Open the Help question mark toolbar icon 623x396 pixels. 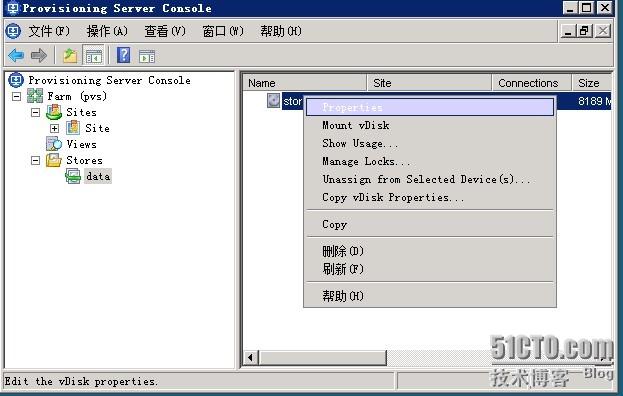coord(124,55)
